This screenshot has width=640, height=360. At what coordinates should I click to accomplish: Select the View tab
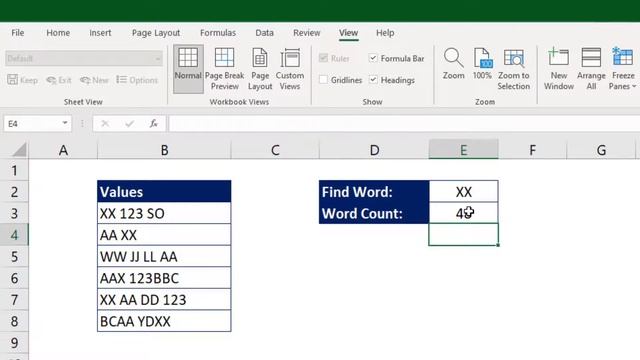[x=349, y=33]
